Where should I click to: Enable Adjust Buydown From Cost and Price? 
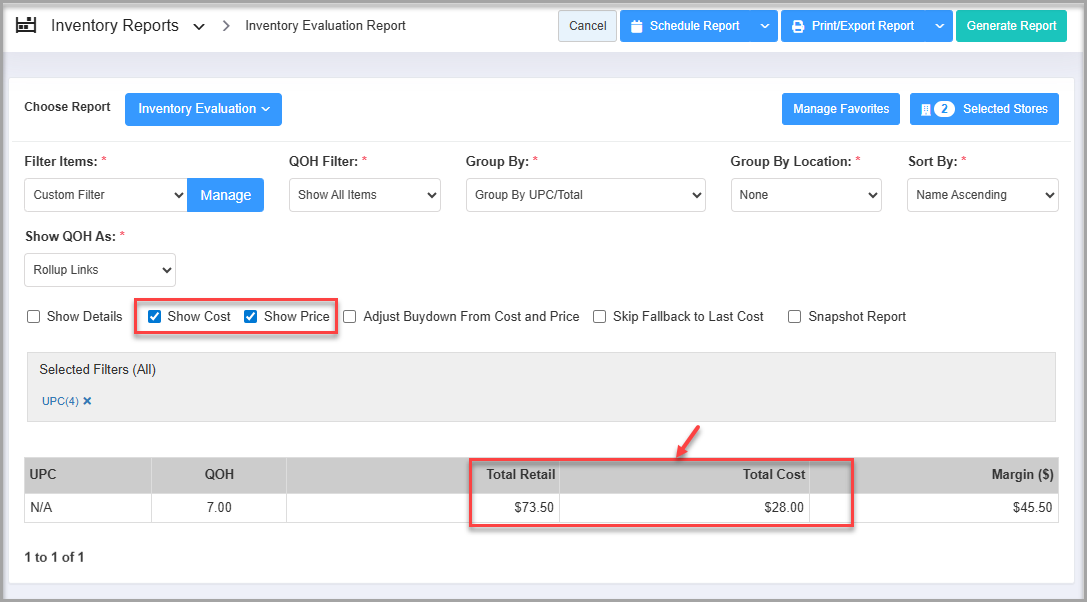350,317
